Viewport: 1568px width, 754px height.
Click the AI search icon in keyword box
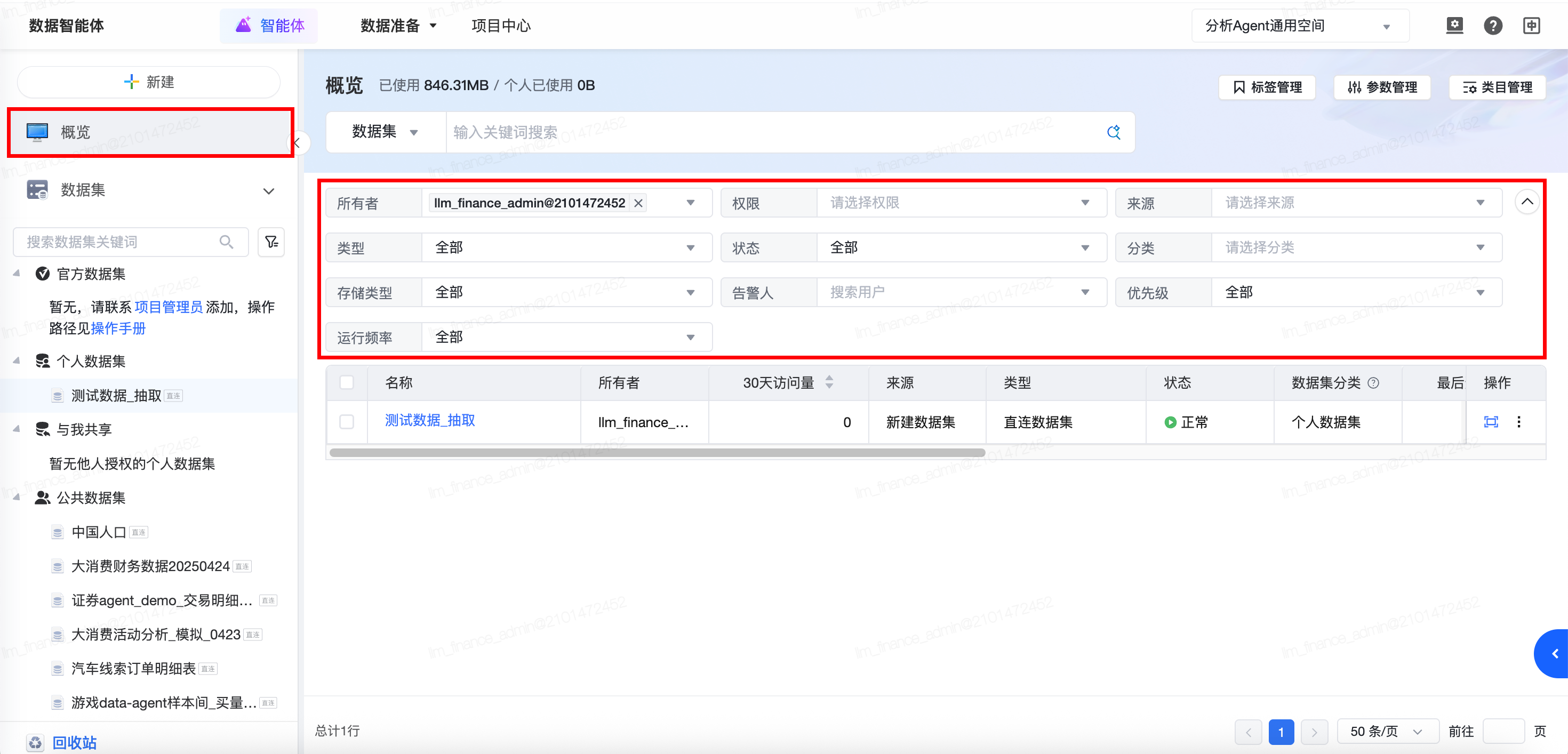pyautogui.click(x=1113, y=132)
